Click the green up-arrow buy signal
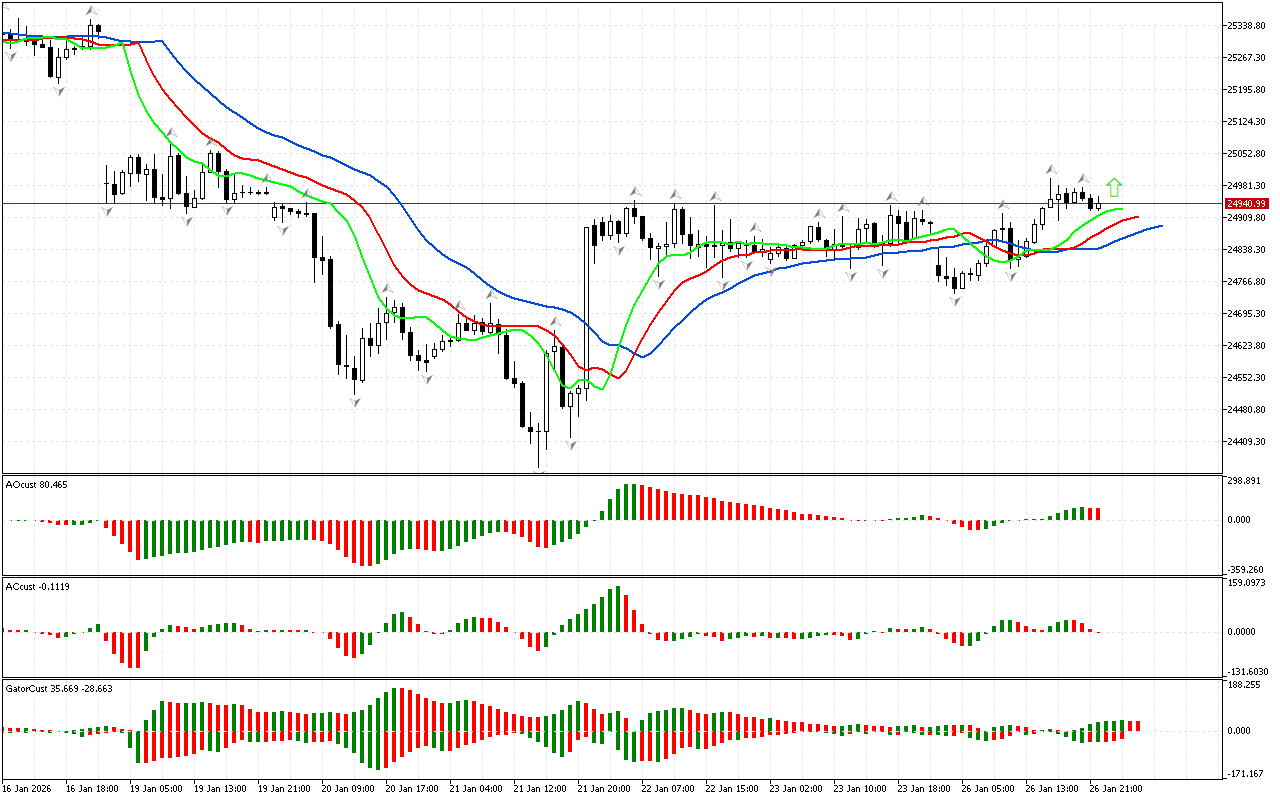The image size is (1280, 800). 1115,186
